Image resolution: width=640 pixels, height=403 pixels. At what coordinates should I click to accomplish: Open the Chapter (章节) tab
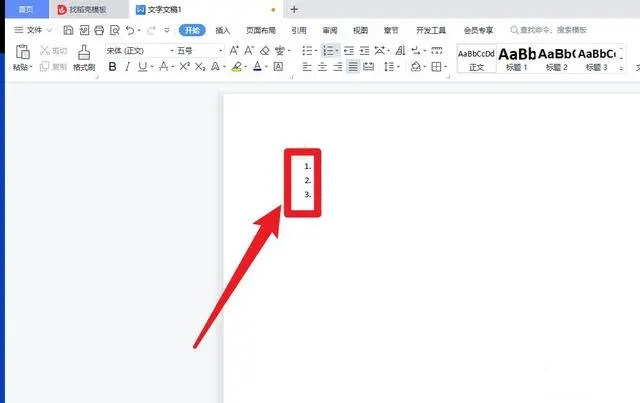(x=391, y=30)
